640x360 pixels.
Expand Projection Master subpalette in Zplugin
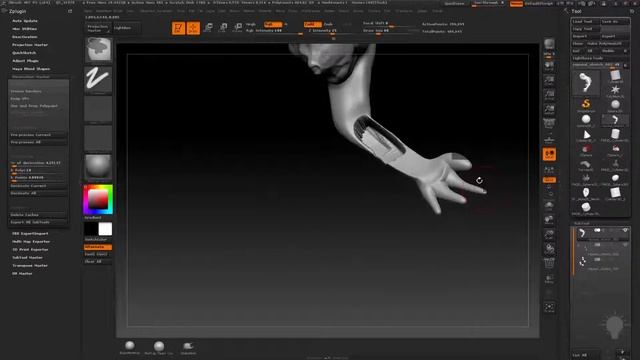click(x=30, y=45)
